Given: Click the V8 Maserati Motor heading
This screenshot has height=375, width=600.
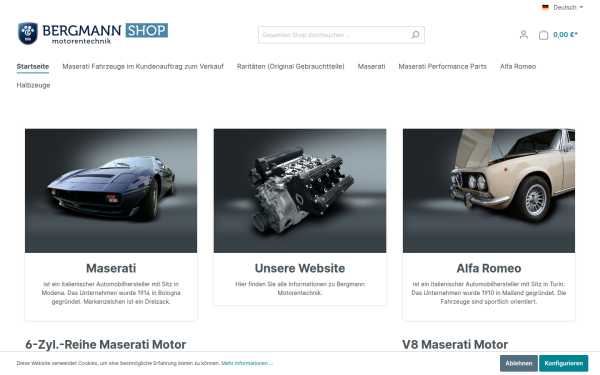Looking at the screenshot, I should (x=455, y=344).
